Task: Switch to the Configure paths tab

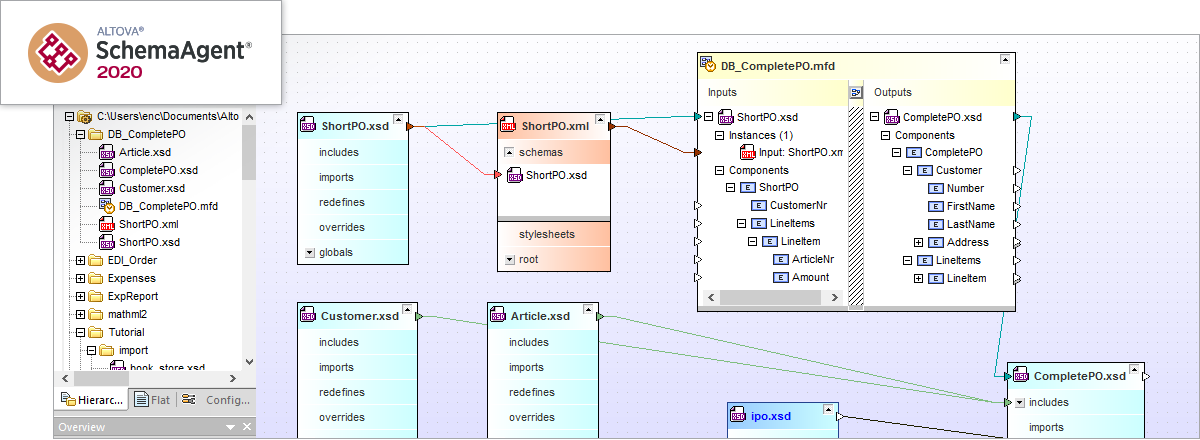Action: 217,400
